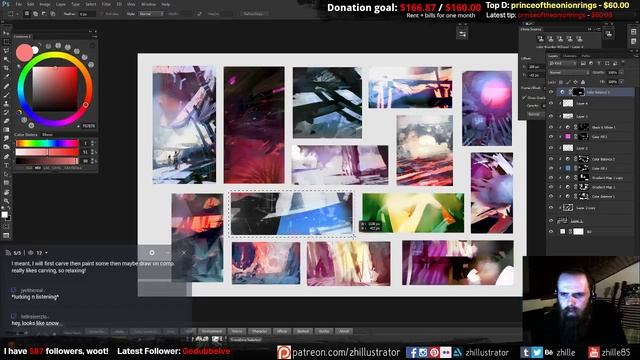The image size is (640, 360).
Task: Select the Quick Selection tool
Action: pyautogui.click(x=6, y=60)
